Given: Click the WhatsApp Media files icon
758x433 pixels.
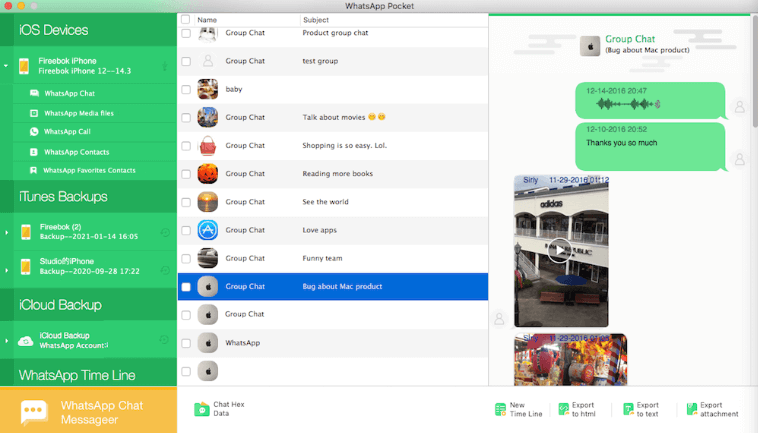Looking at the screenshot, I should pos(34,113).
